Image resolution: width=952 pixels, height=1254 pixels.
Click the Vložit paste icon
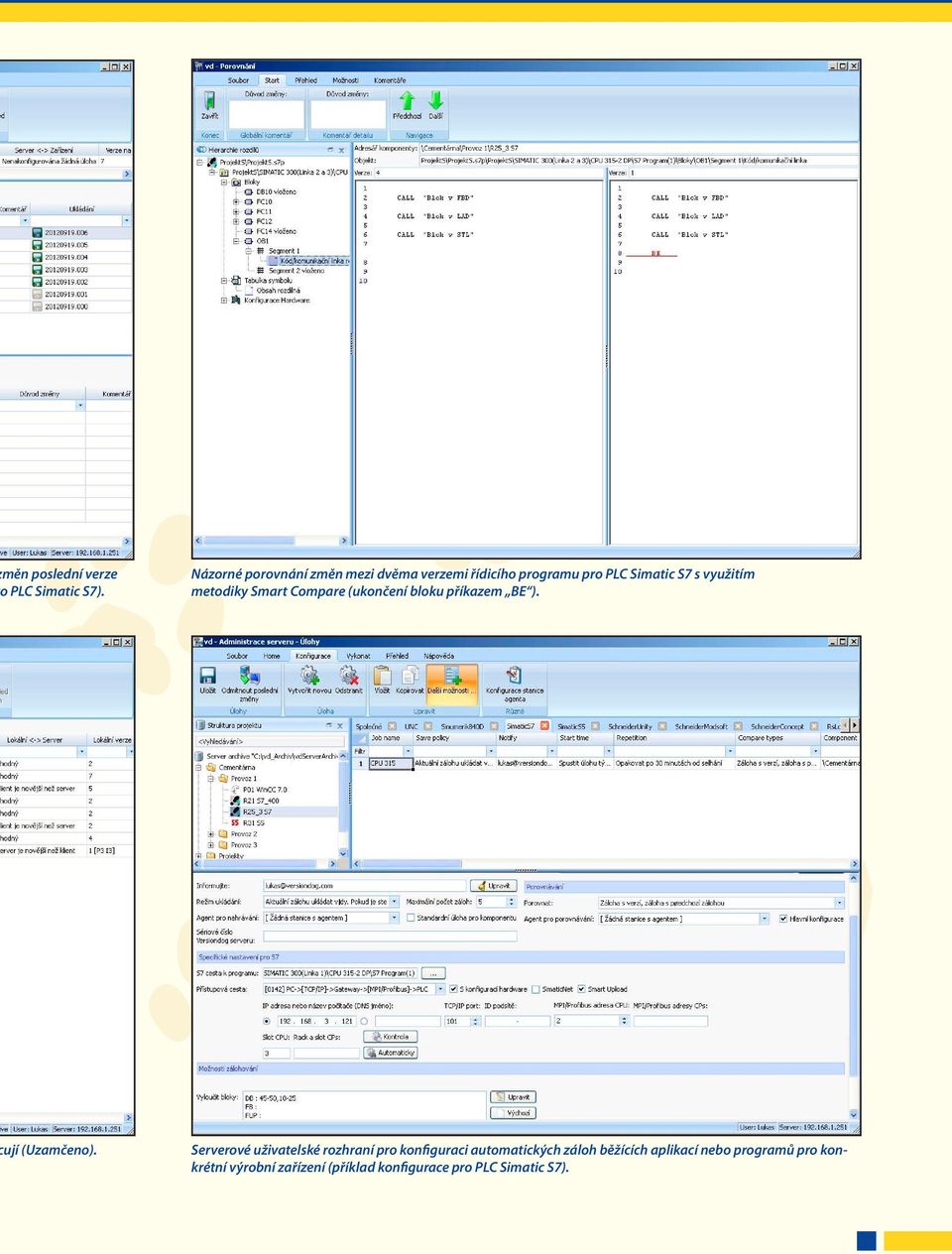382,677
